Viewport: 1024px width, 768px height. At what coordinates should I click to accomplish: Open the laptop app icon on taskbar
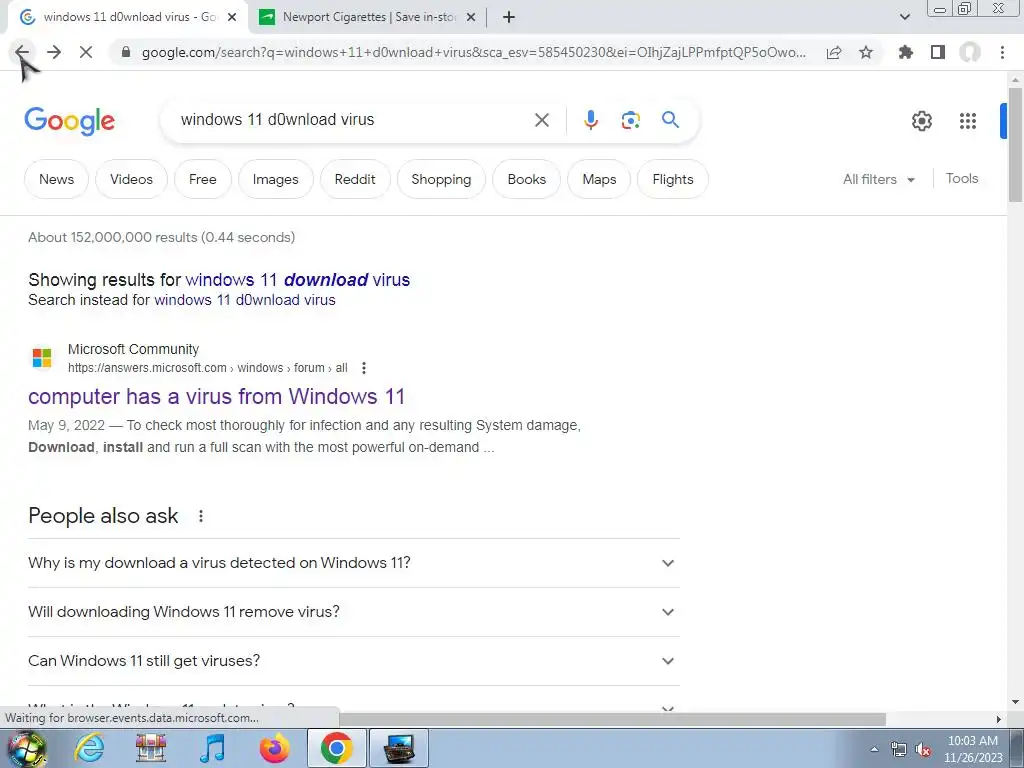399,748
